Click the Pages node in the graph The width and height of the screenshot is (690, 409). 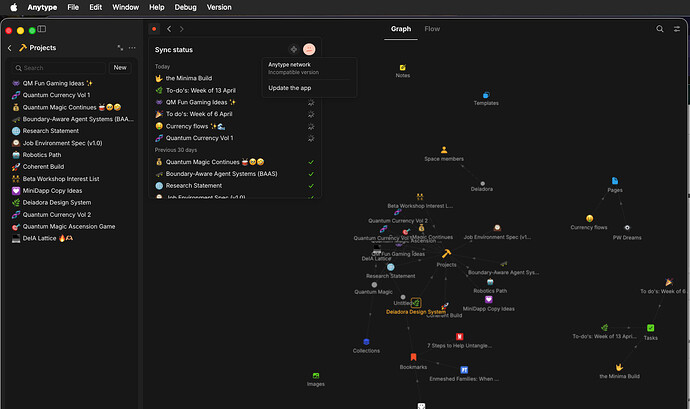coord(615,181)
